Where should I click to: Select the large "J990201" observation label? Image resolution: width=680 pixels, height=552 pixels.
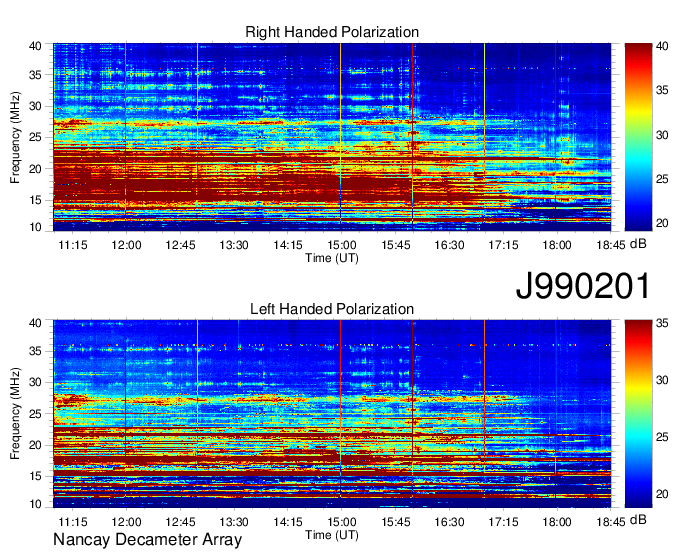[583, 286]
